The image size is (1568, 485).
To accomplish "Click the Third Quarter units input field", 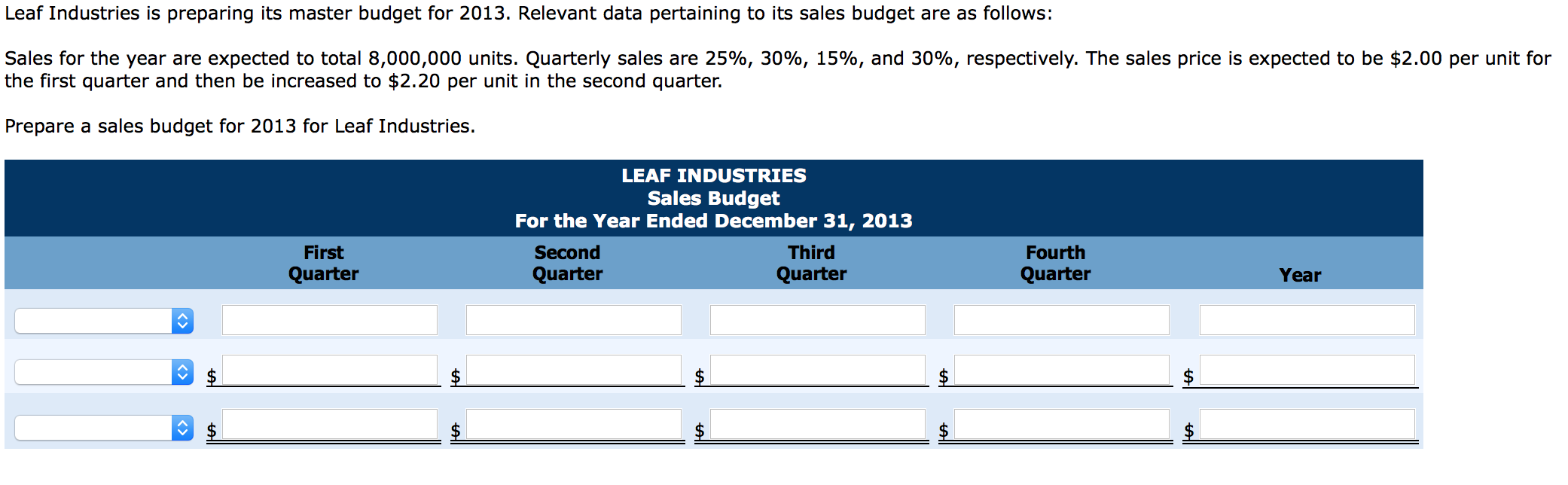I will (x=816, y=319).
